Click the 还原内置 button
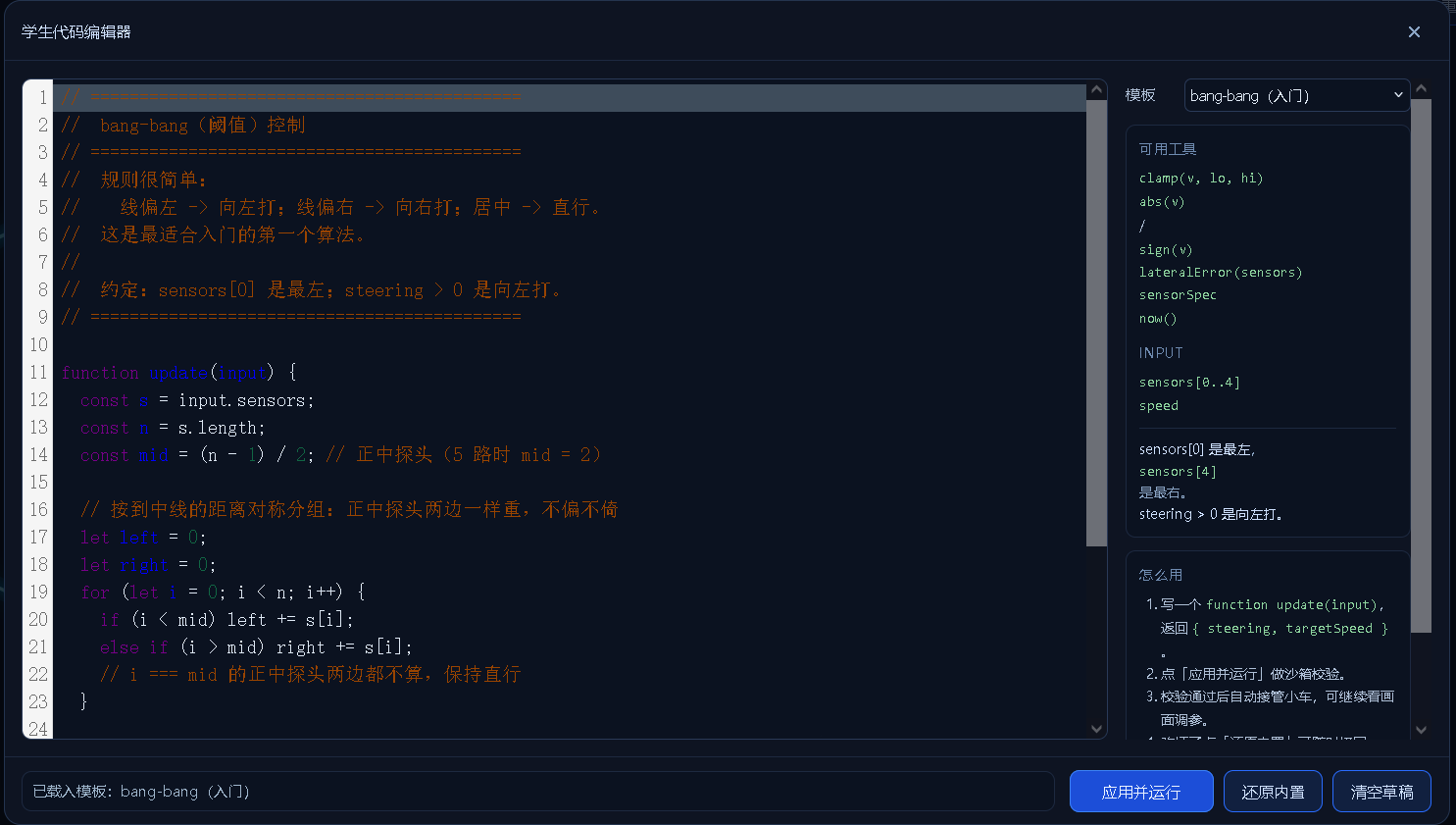The image size is (1456, 825). point(1273,792)
